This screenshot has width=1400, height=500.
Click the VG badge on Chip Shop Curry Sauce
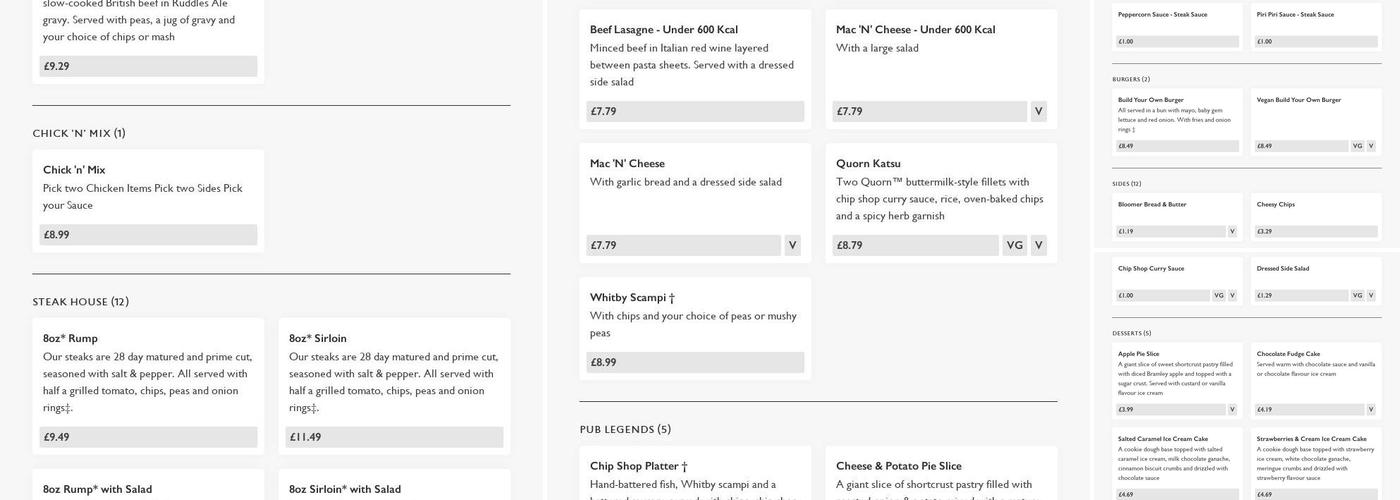[x=1218, y=296]
